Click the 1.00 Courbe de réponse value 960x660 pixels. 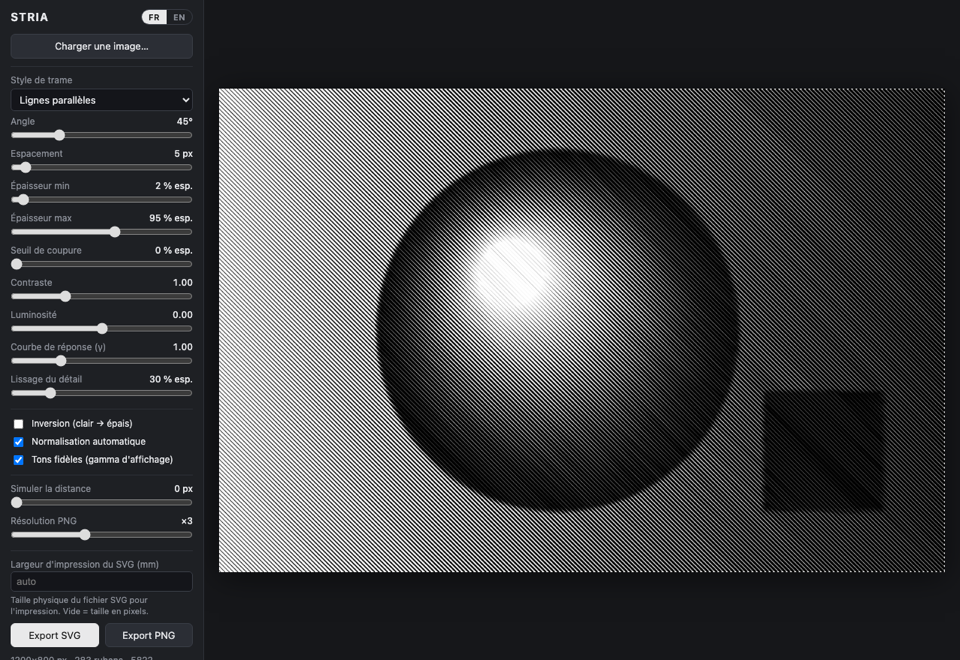pyautogui.click(x=182, y=347)
